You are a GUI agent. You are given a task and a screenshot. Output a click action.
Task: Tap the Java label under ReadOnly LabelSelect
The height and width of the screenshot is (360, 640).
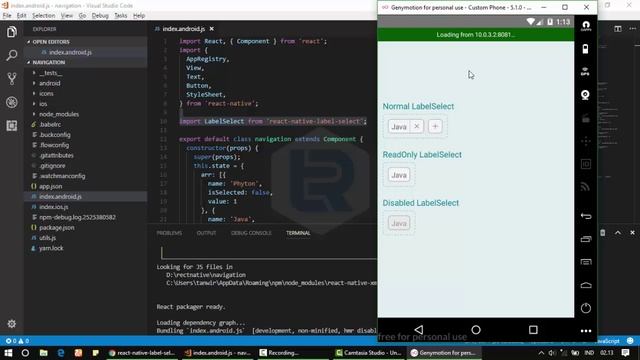[399, 175]
